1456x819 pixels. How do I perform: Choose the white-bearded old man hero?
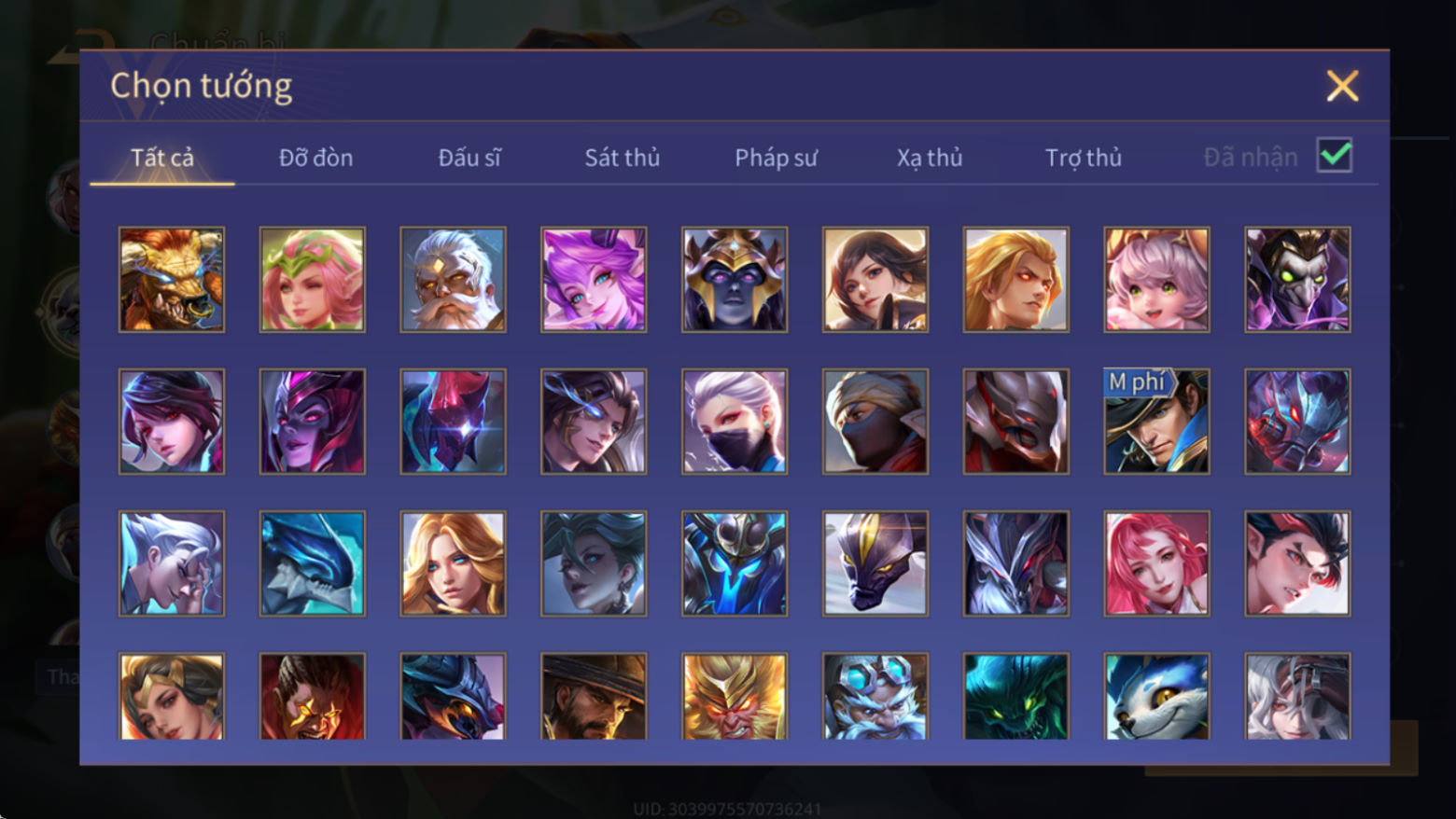pyautogui.click(x=453, y=279)
